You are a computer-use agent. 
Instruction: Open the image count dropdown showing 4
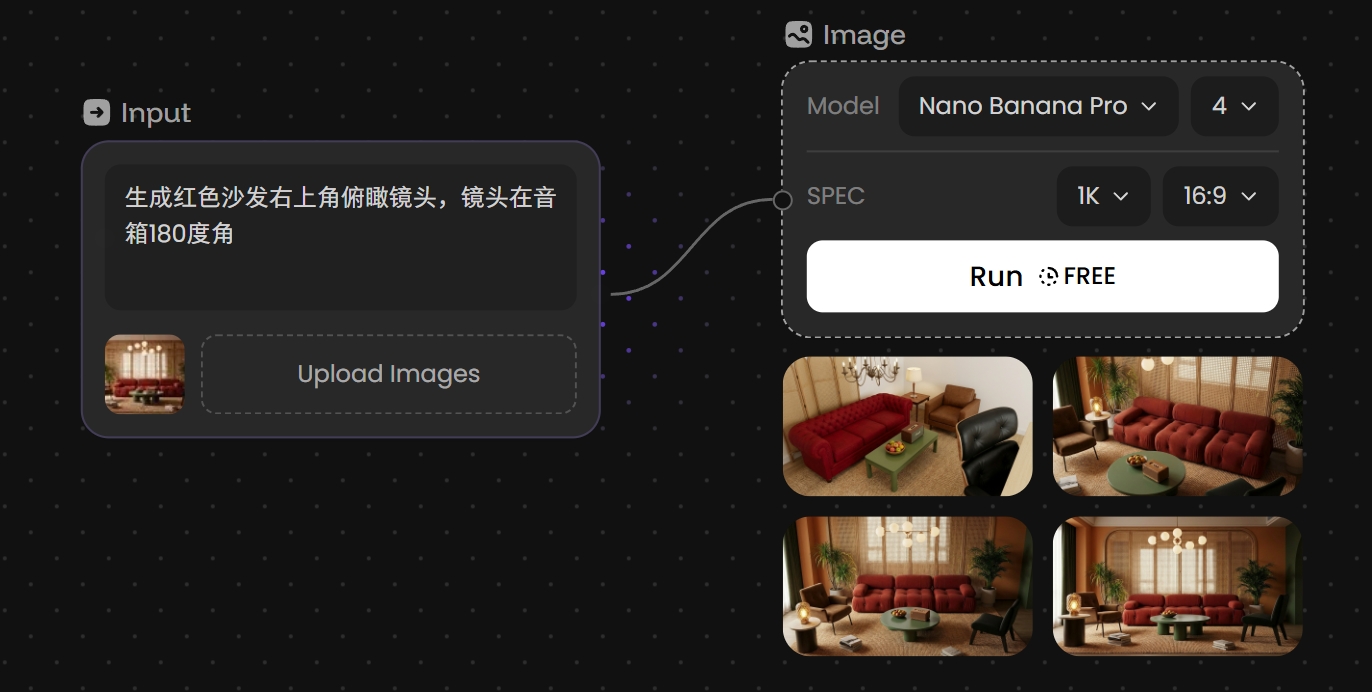point(1234,106)
